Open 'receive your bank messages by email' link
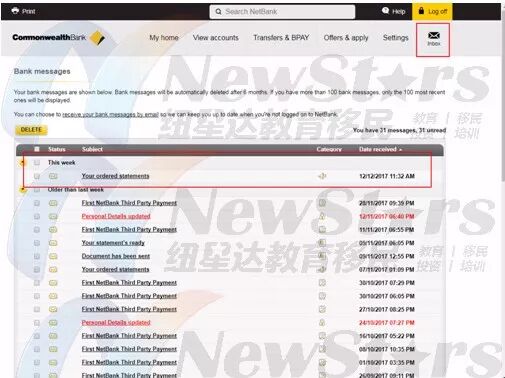This screenshot has width=505, height=378. point(110,114)
